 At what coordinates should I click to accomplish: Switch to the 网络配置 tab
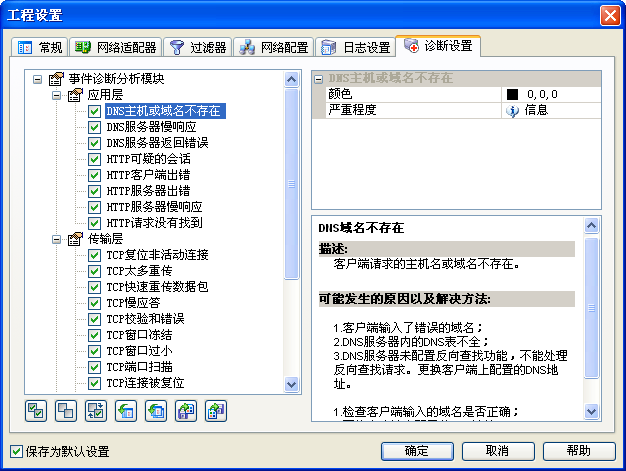pyautogui.click(x=273, y=47)
